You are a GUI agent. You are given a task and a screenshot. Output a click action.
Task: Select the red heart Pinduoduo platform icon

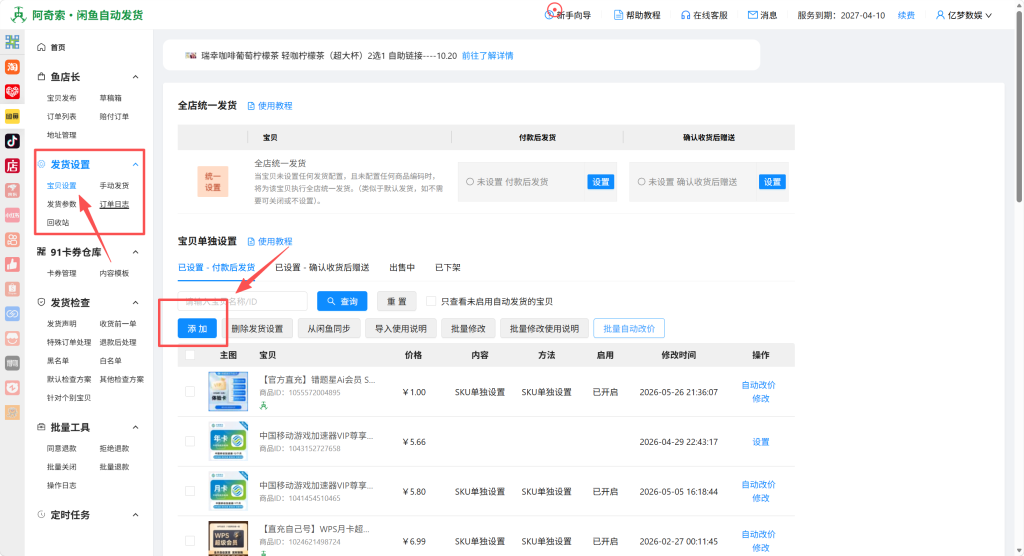click(x=12, y=91)
